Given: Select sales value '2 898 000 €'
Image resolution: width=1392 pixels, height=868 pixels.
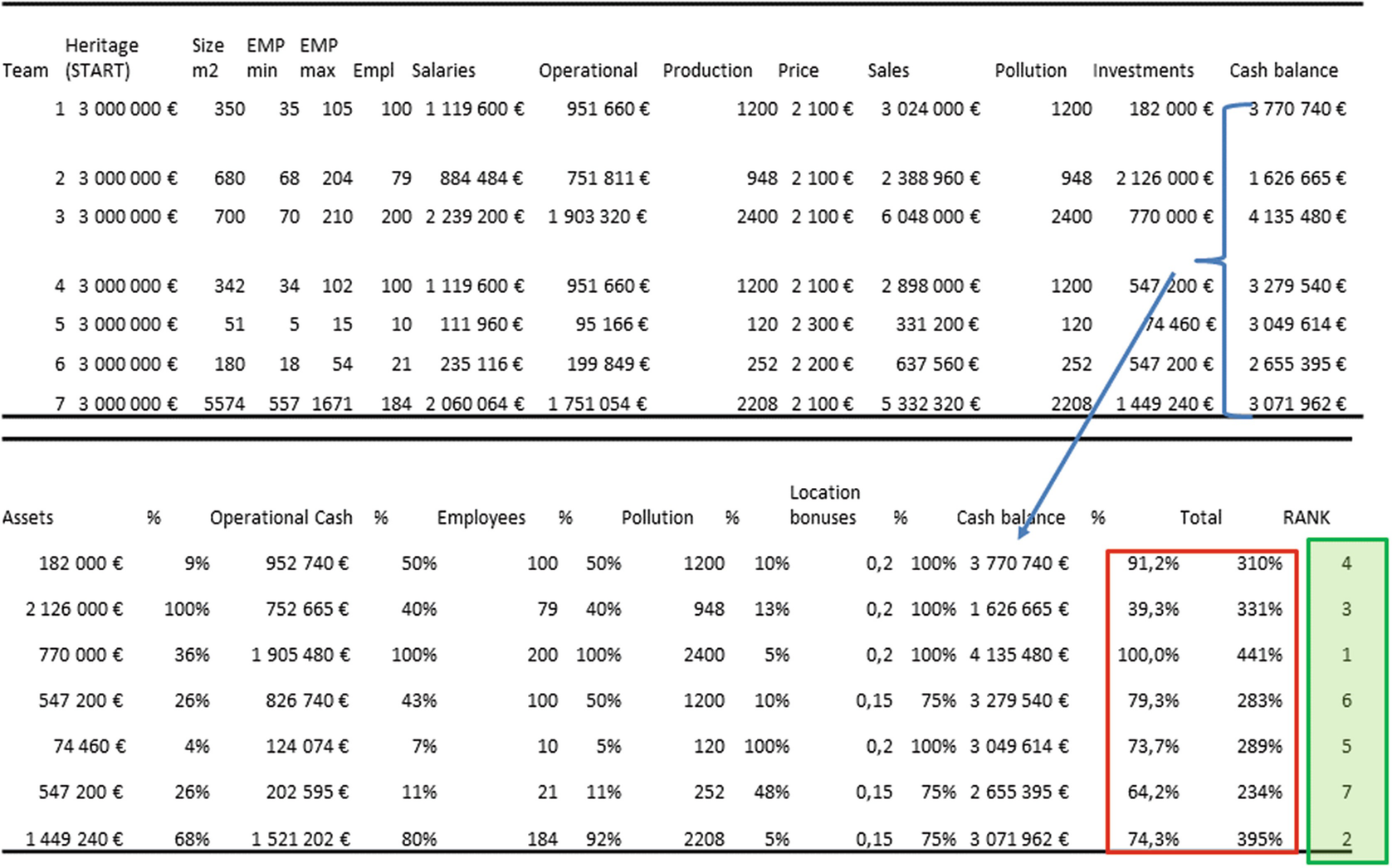Looking at the screenshot, I should click(x=930, y=286).
